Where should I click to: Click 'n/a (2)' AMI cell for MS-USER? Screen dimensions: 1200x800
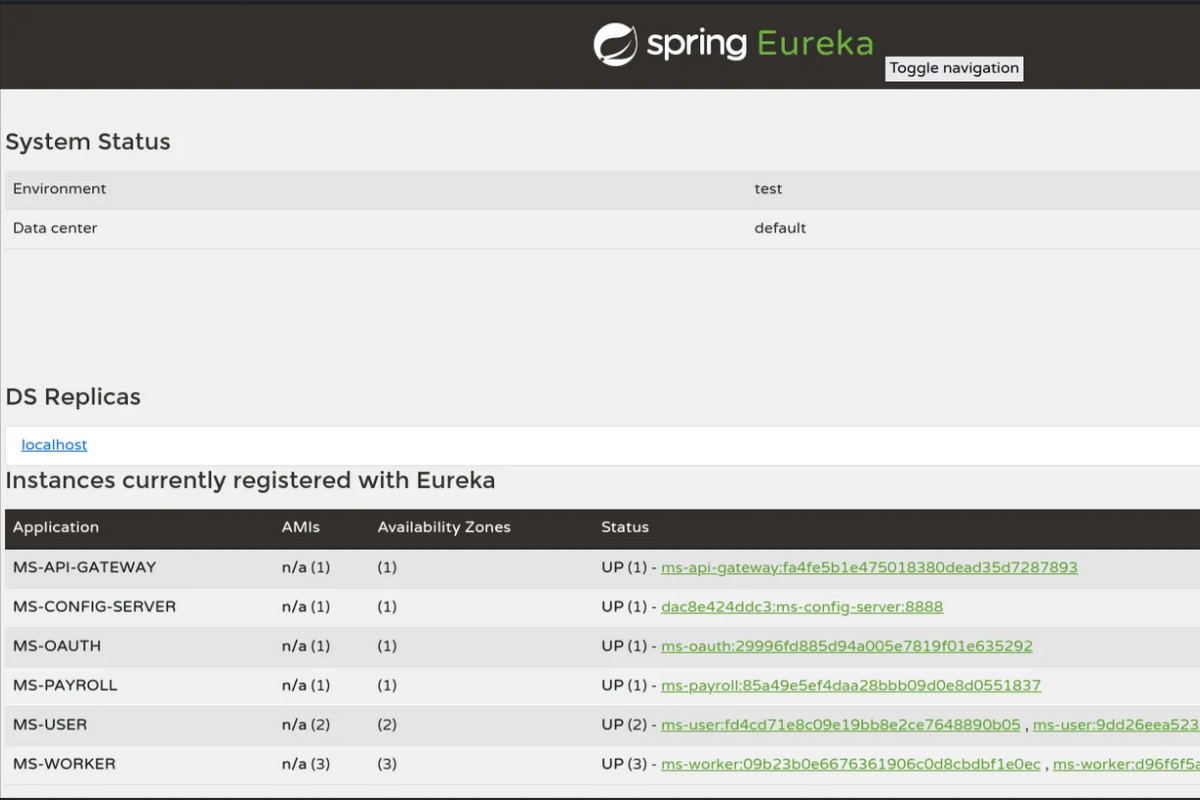pyautogui.click(x=306, y=725)
